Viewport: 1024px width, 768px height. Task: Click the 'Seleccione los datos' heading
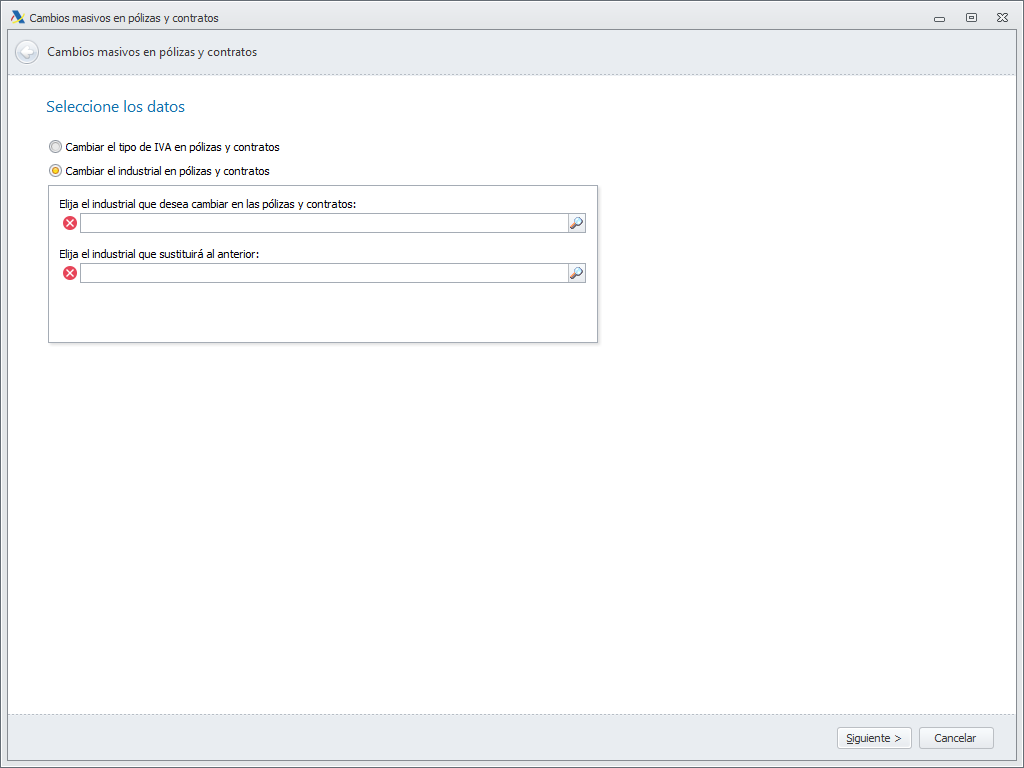(x=115, y=107)
